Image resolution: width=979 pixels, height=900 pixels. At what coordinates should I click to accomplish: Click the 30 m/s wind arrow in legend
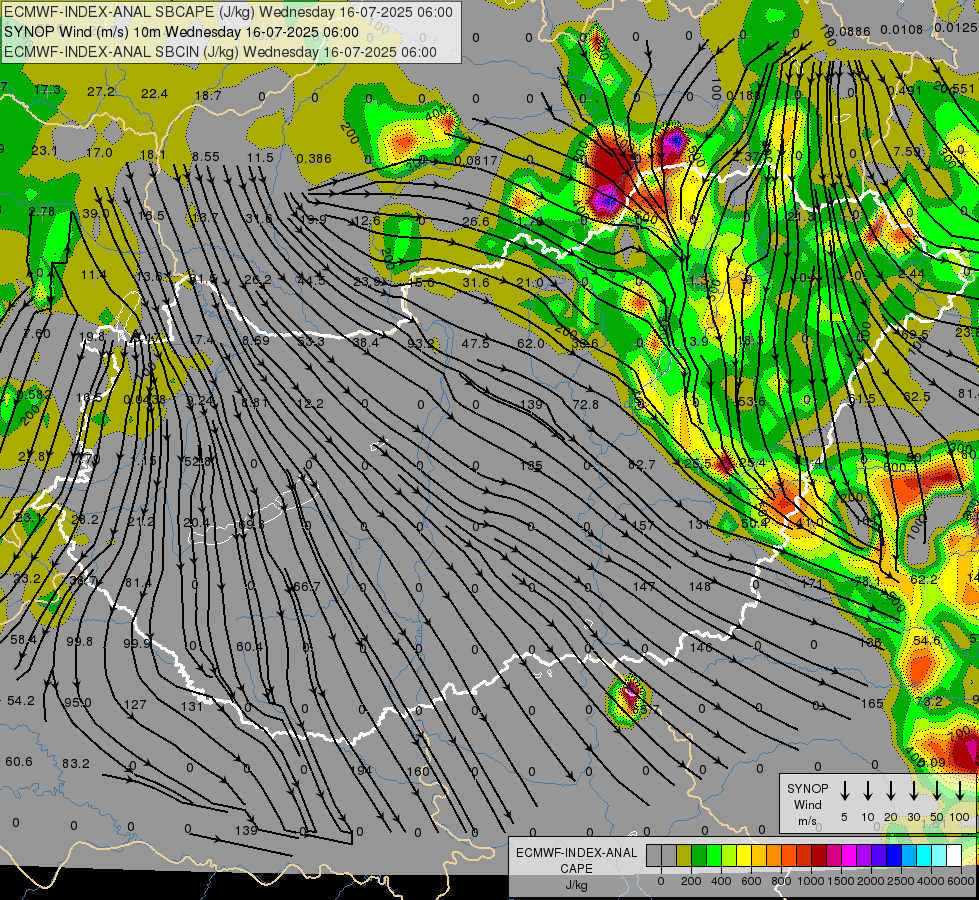[913, 791]
